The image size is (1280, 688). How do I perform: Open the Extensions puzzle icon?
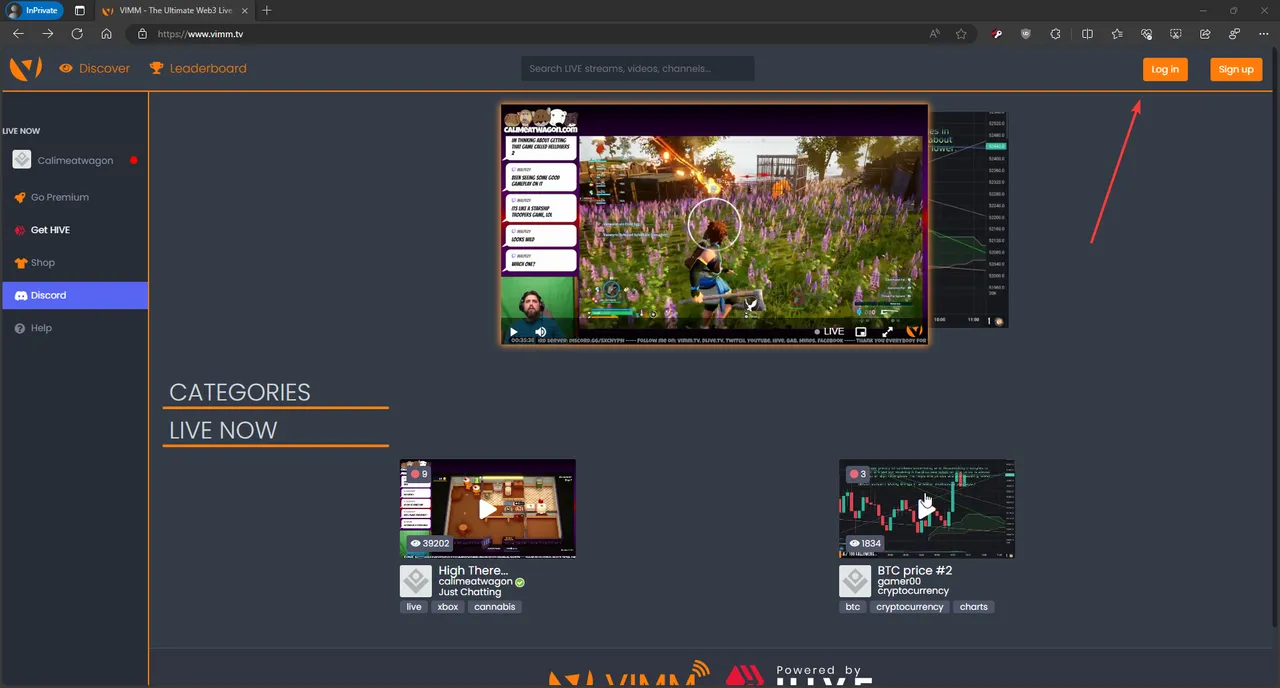tap(1056, 33)
